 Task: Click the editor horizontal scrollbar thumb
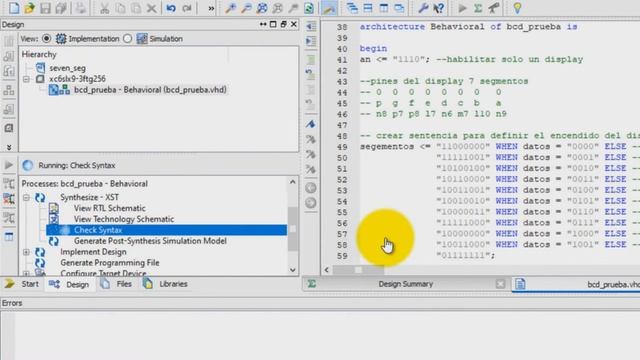(358, 270)
